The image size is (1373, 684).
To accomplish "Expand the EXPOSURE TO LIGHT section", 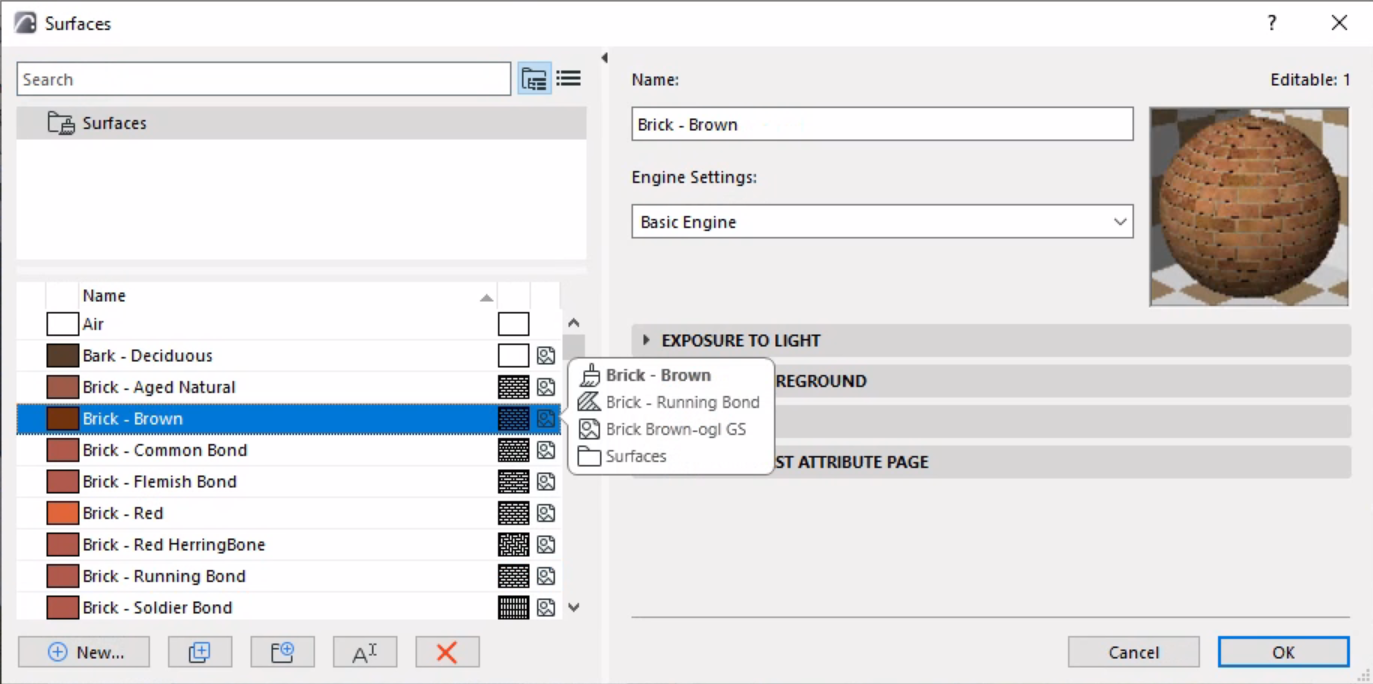I will pyautogui.click(x=991, y=340).
